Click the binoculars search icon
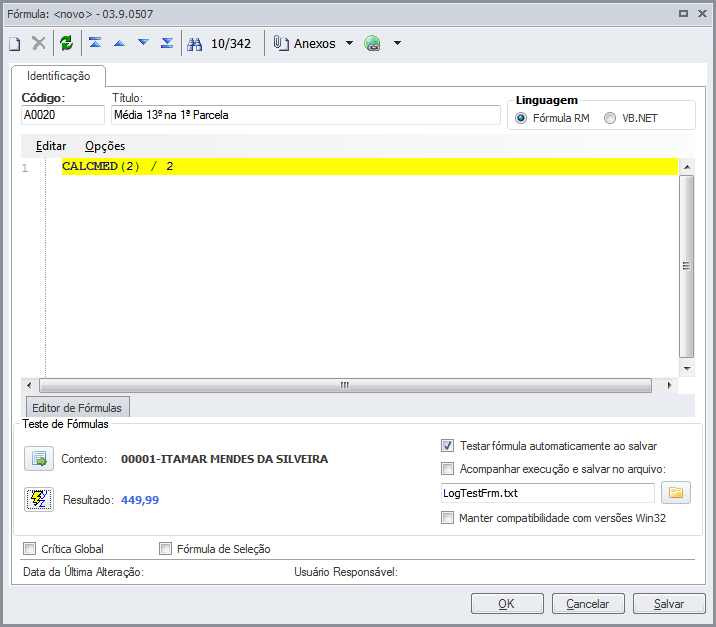The image size is (716, 627). pyautogui.click(x=195, y=44)
